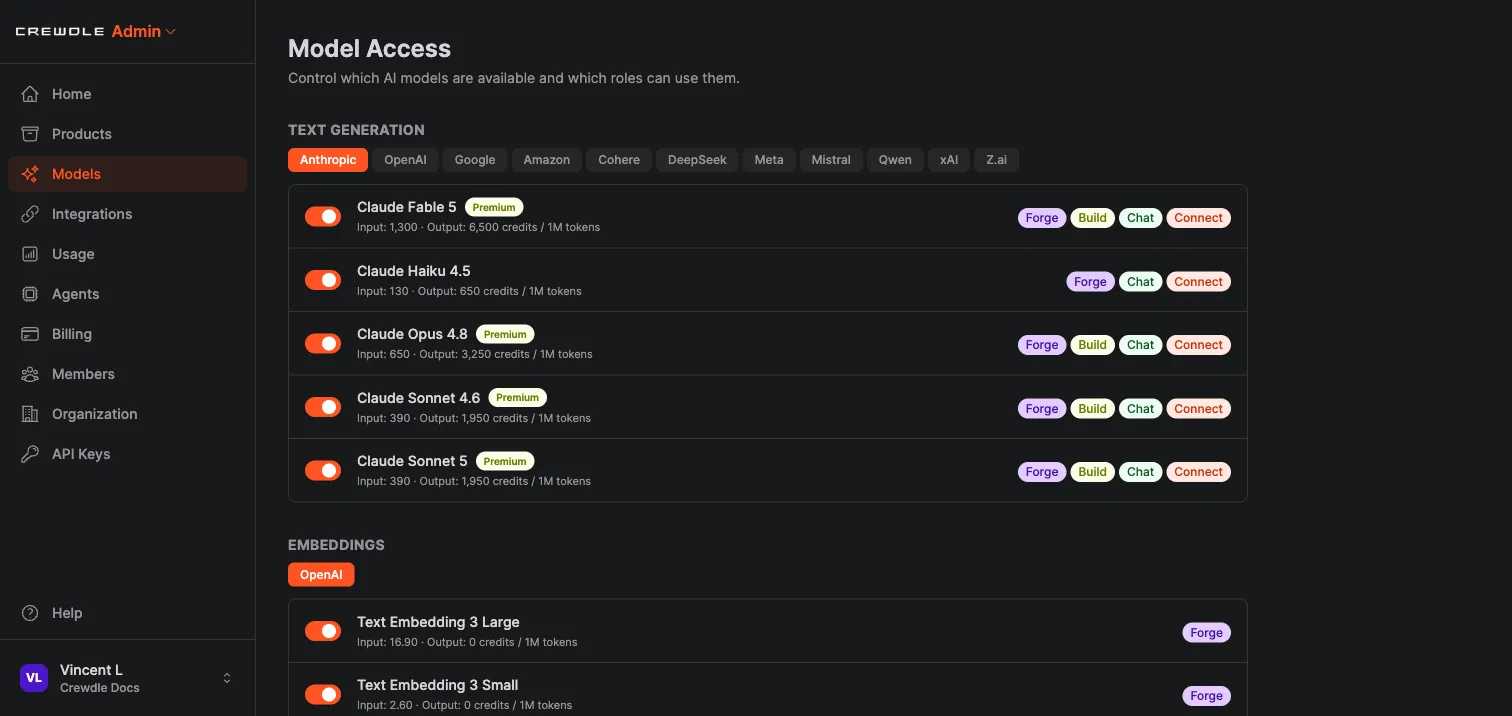Open the Amazon provider tab

[x=547, y=160]
